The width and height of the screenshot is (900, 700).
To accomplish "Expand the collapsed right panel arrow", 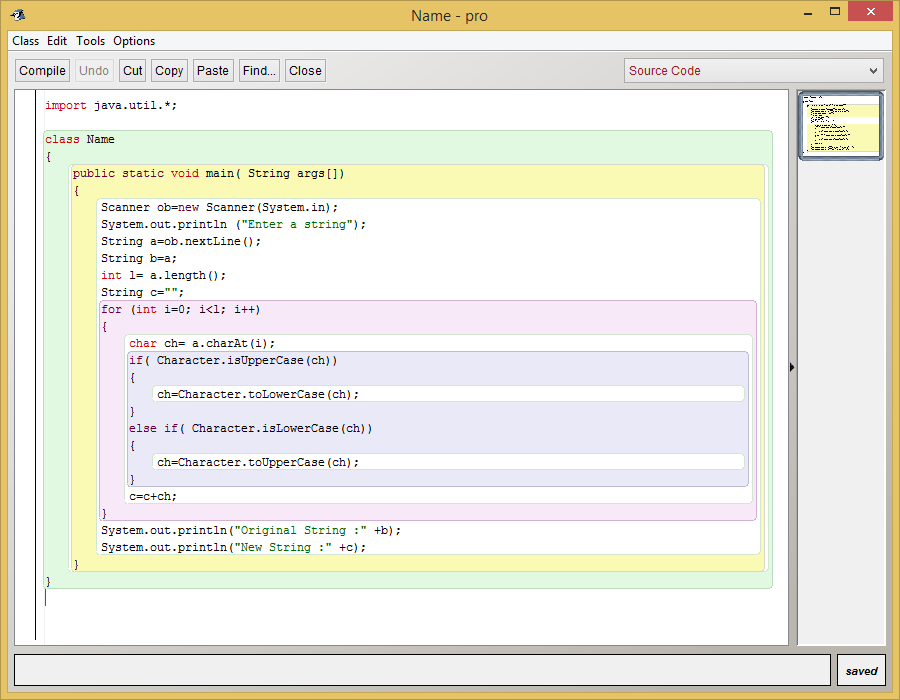I will tap(792, 367).
